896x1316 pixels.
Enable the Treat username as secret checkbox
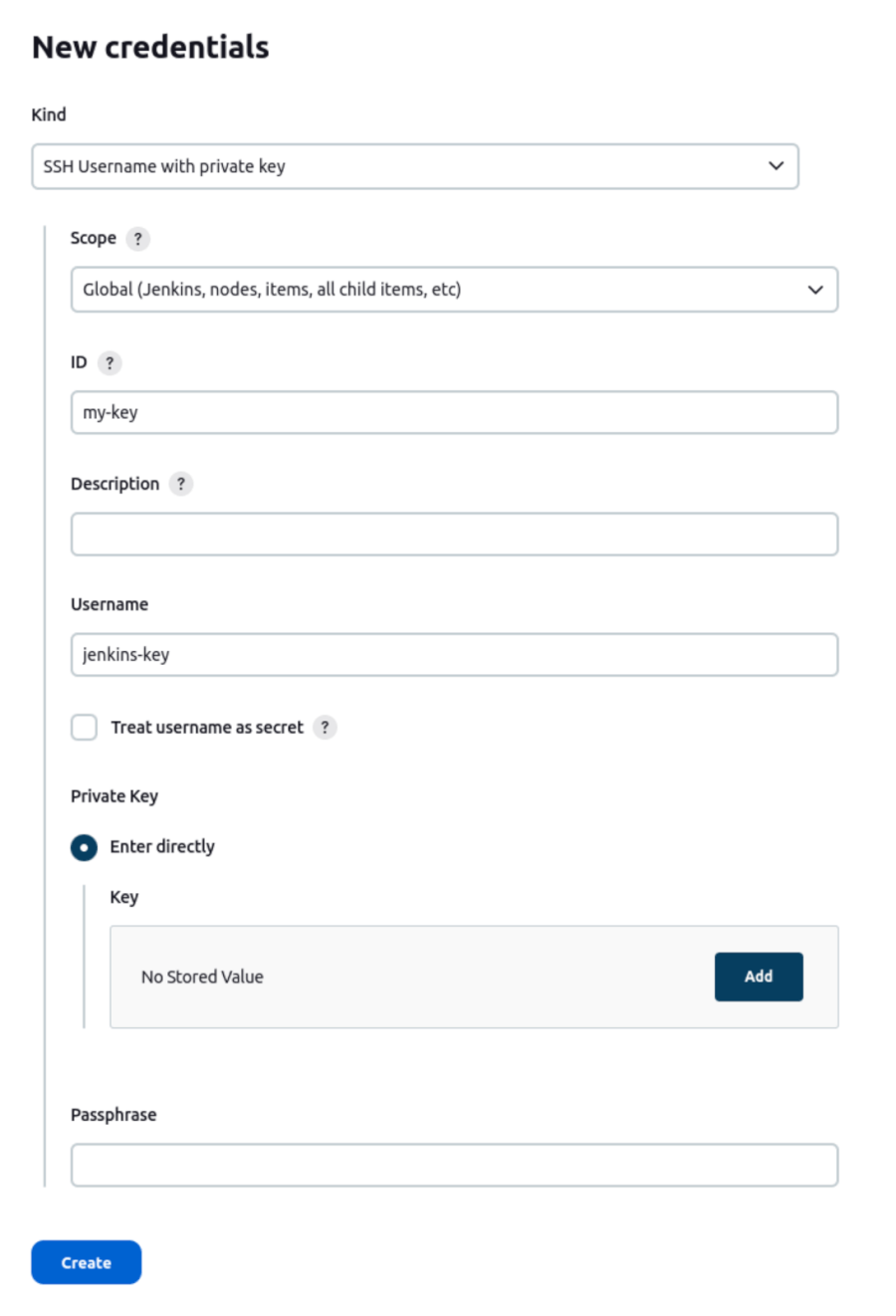click(84, 728)
